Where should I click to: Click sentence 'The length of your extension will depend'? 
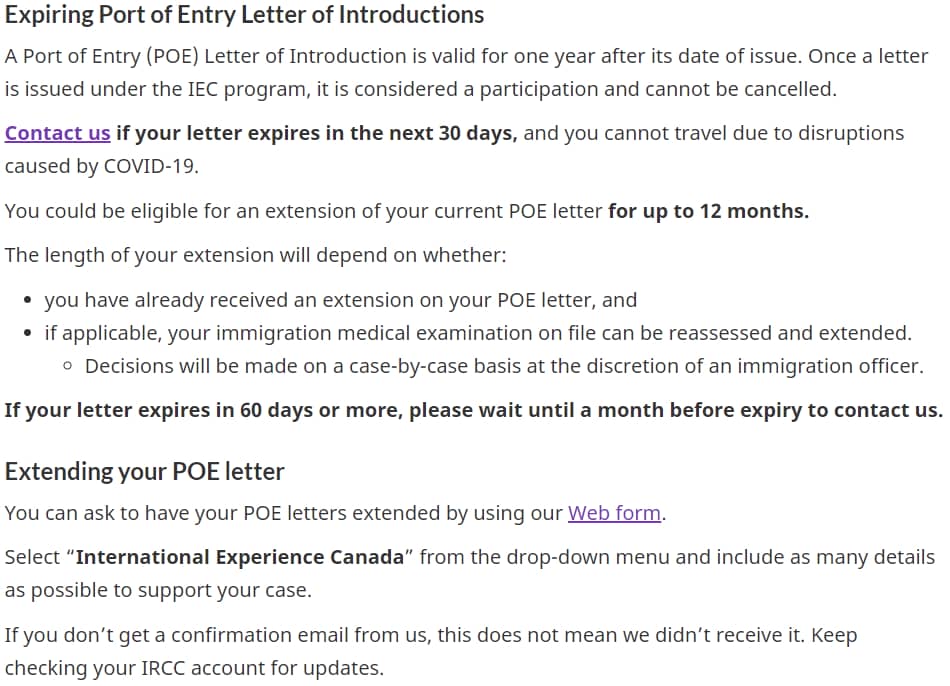click(255, 255)
